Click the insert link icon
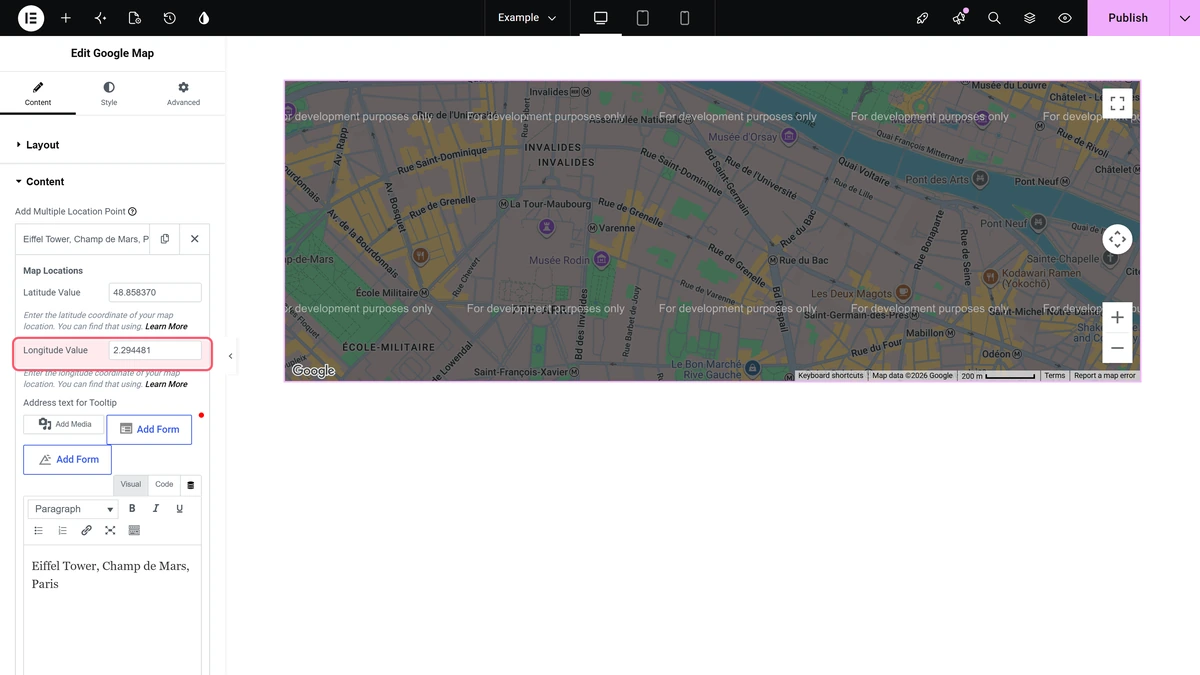Screen dimensions: 1200x675 coord(86,531)
